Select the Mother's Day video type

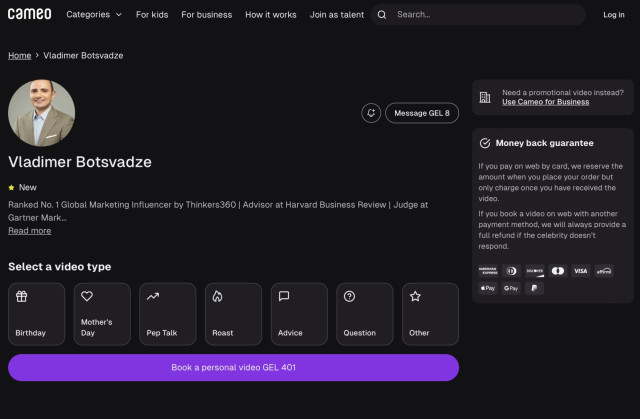coord(102,314)
